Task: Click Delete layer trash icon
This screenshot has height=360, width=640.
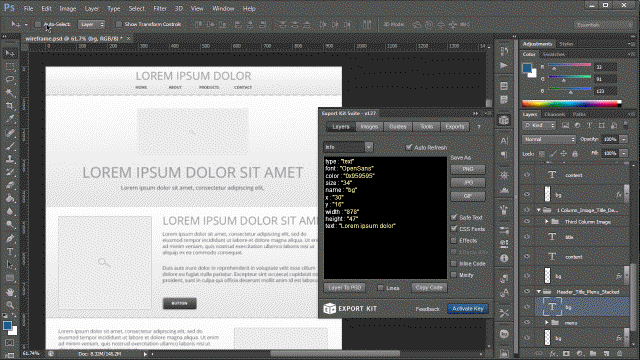Action: [620, 353]
